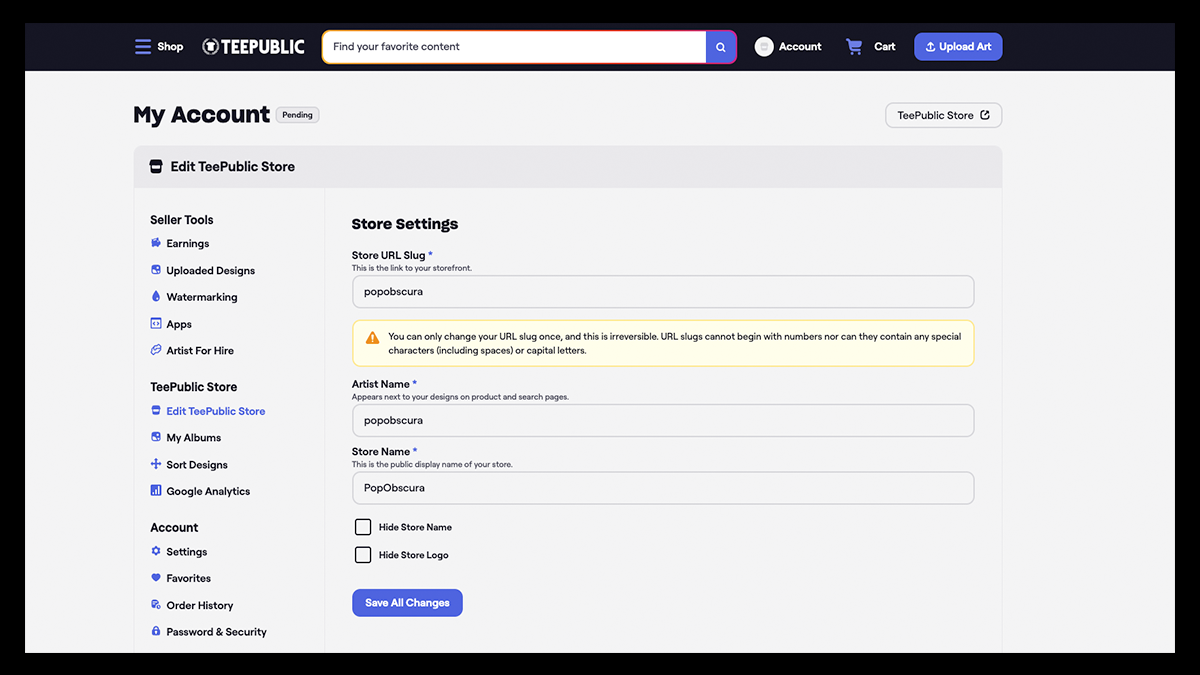Click the Password & Security lock icon
The height and width of the screenshot is (675, 1200).
pos(156,632)
